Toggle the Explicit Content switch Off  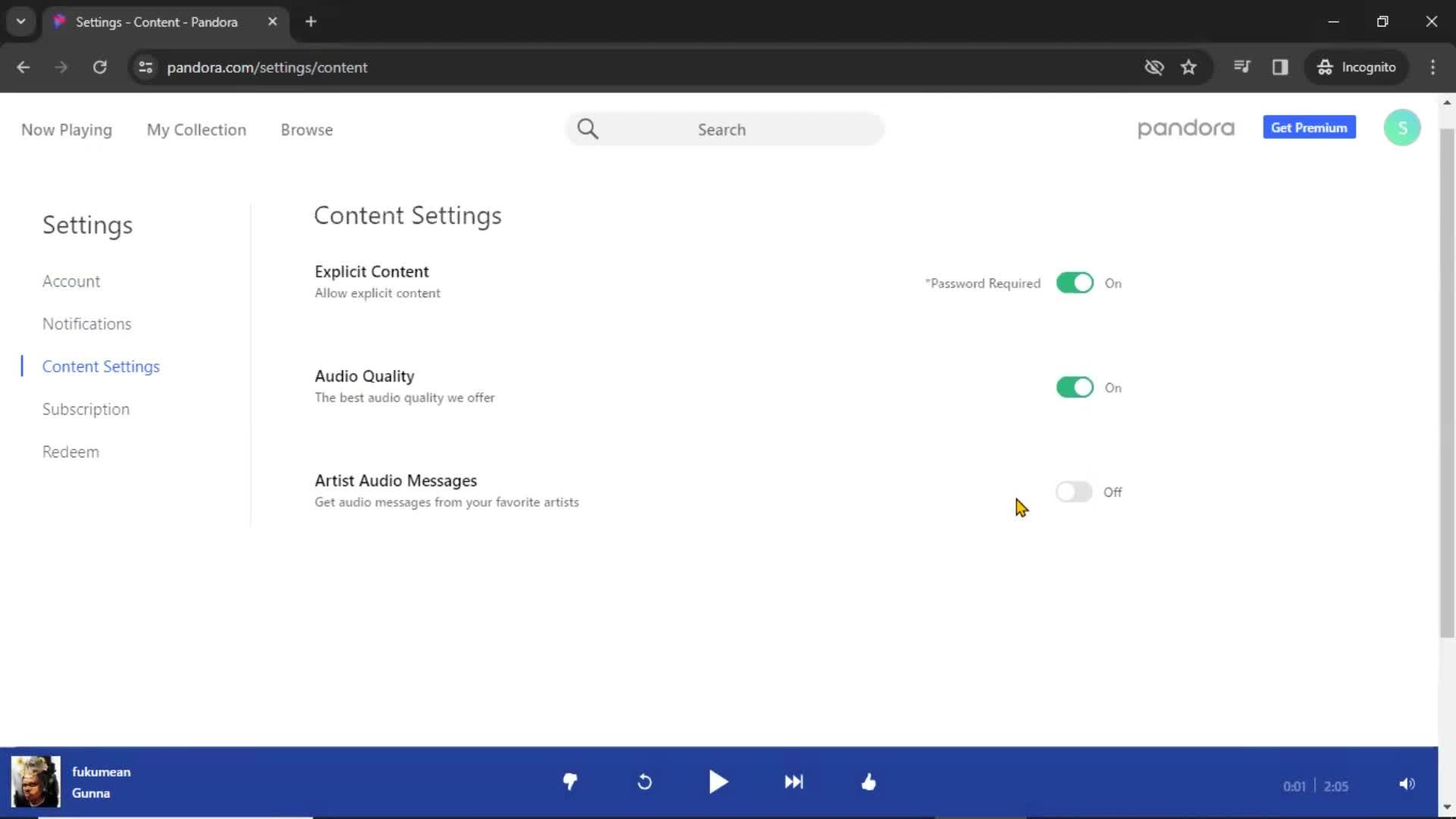click(1074, 282)
